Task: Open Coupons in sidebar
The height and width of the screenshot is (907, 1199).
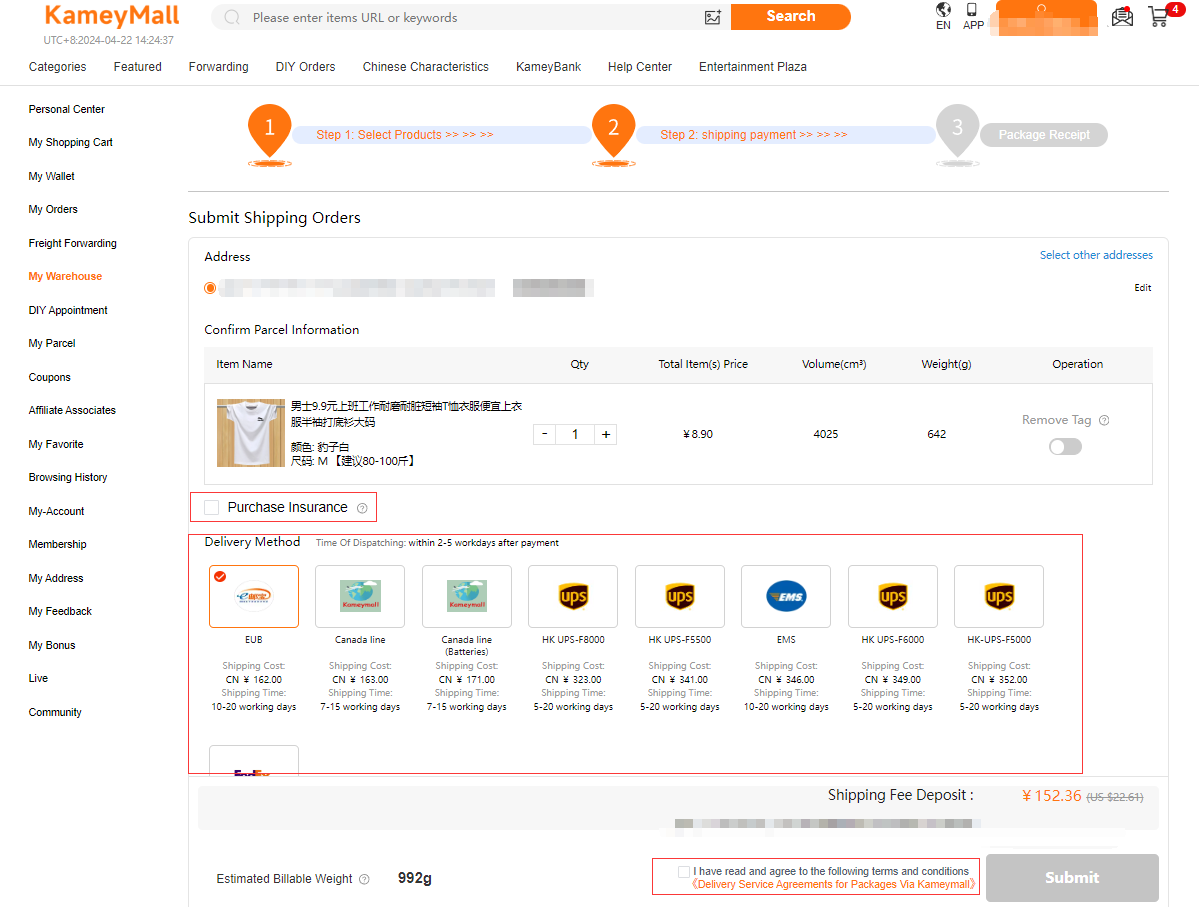Action: pos(50,377)
